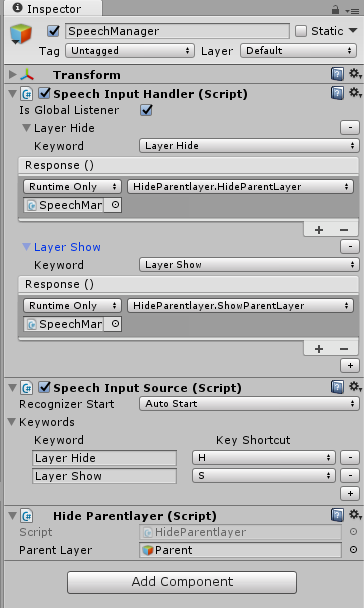Viewport: 364px width, 608px height.
Task: Click the HideParentlayer script reference field
Action: pyautogui.click(x=240, y=532)
